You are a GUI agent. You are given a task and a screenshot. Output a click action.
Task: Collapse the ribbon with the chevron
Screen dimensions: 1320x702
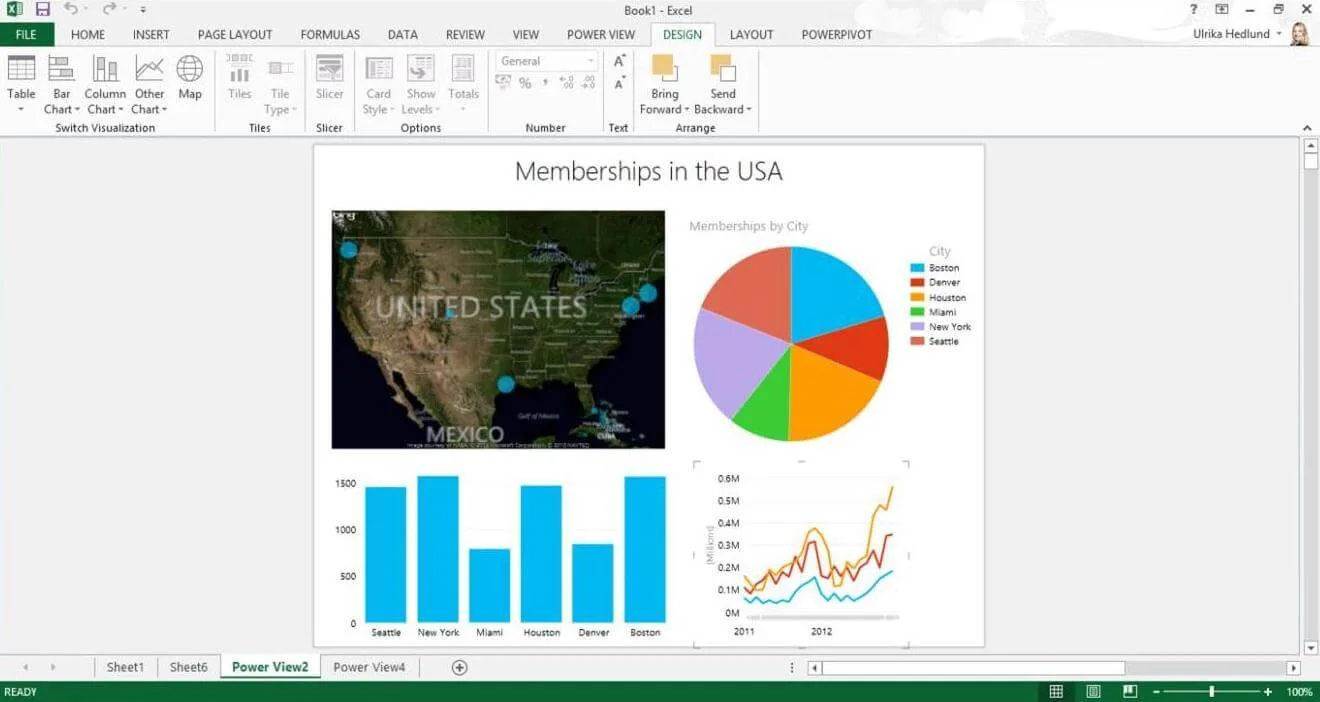[1306, 128]
